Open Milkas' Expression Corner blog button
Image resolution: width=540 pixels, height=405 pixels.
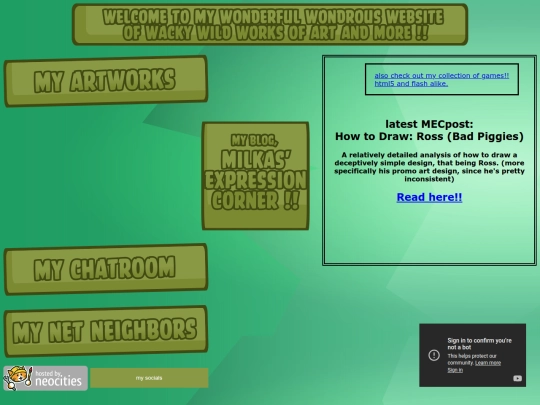click(x=255, y=176)
